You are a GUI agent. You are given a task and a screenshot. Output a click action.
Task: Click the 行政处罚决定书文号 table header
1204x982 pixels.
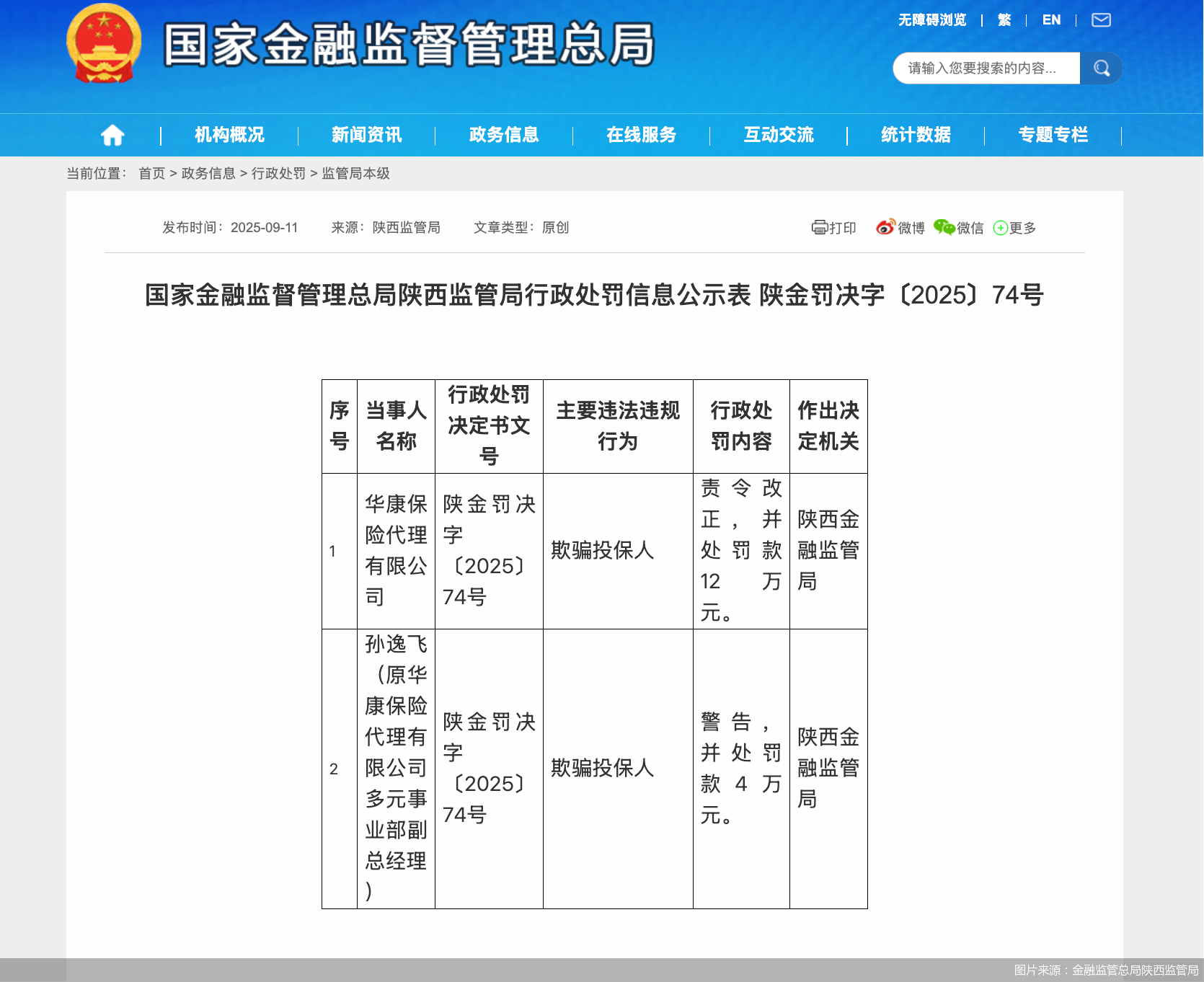point(489,426)
